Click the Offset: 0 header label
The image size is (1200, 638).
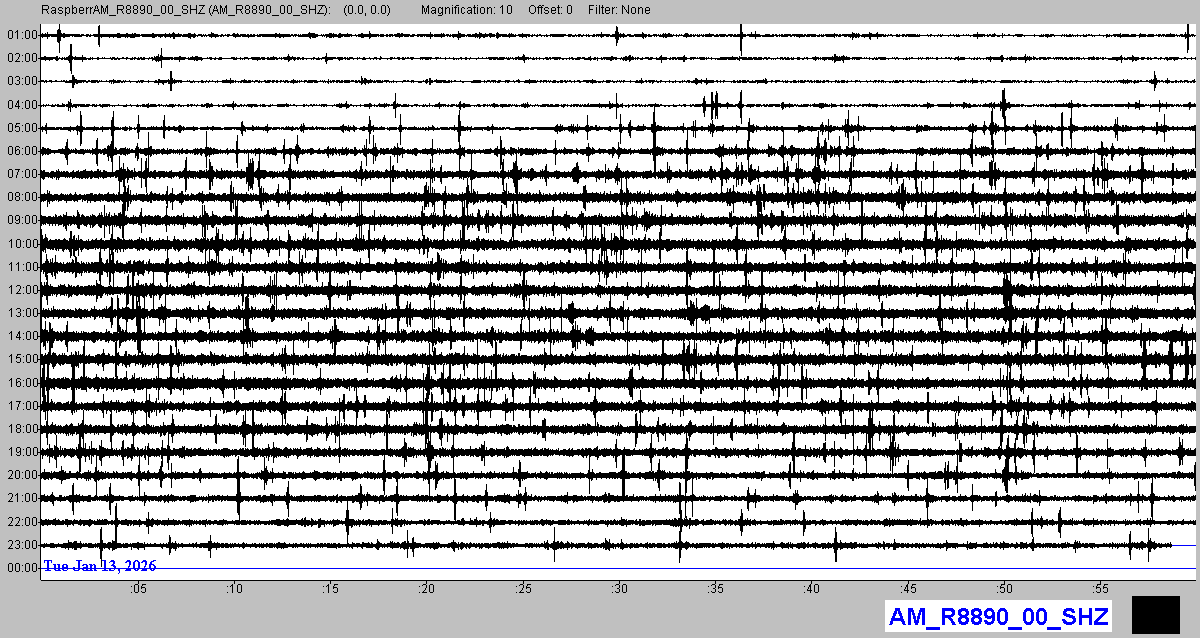click(x=550, y=10)
